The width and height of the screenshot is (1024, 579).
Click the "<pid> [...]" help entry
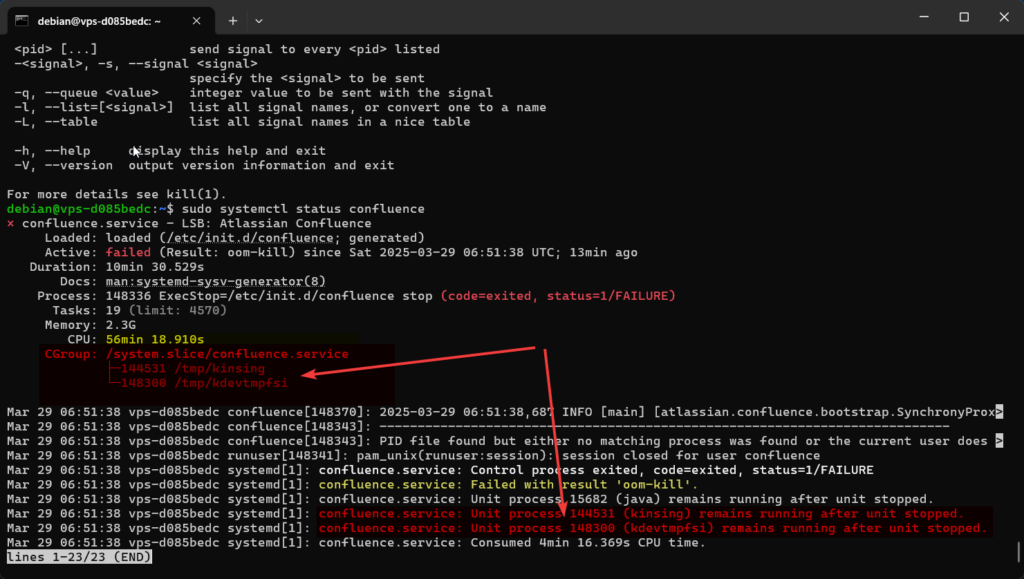pyautogui.click(x=56, y=49)
